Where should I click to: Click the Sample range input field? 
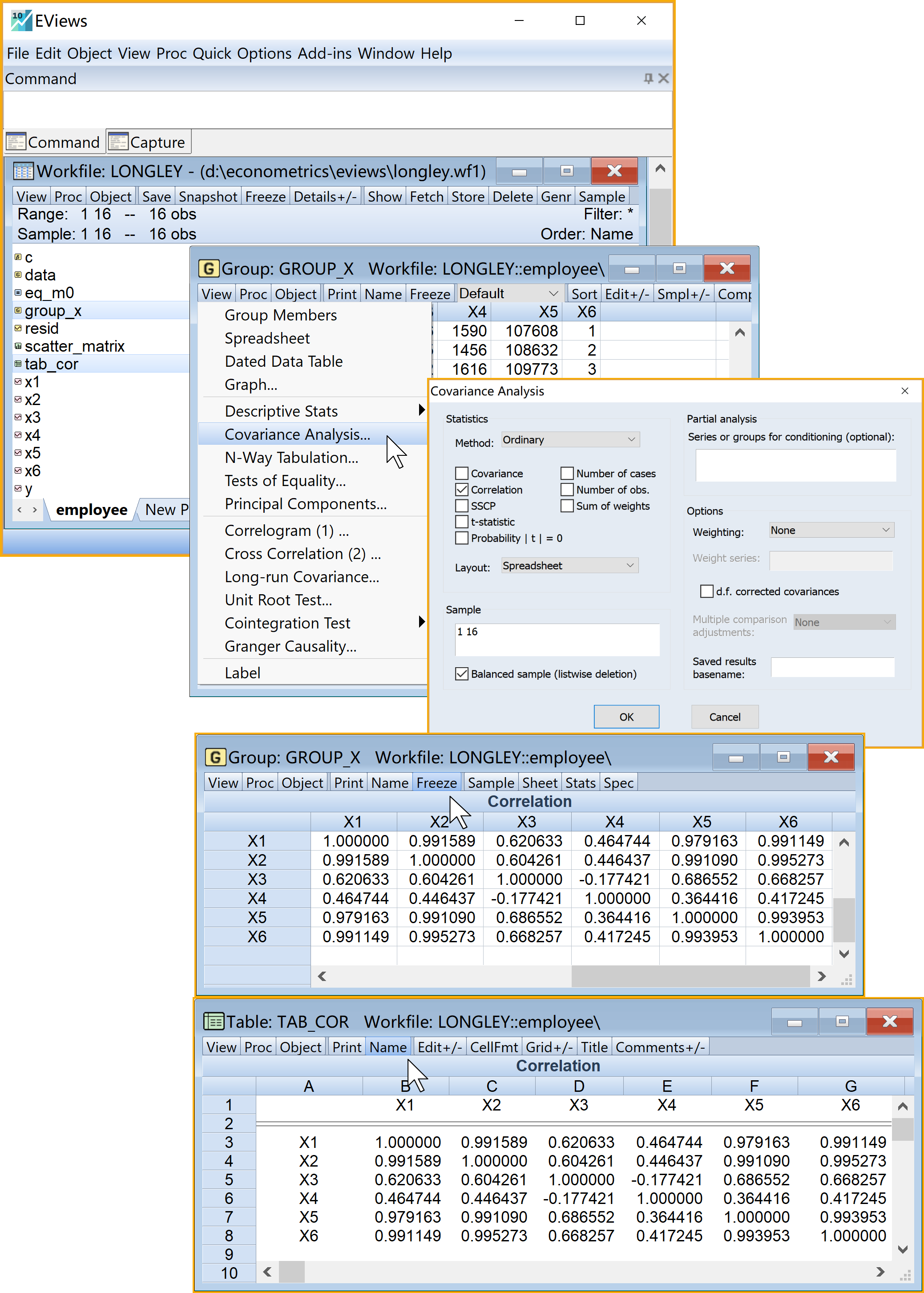[x=557, y=639]
